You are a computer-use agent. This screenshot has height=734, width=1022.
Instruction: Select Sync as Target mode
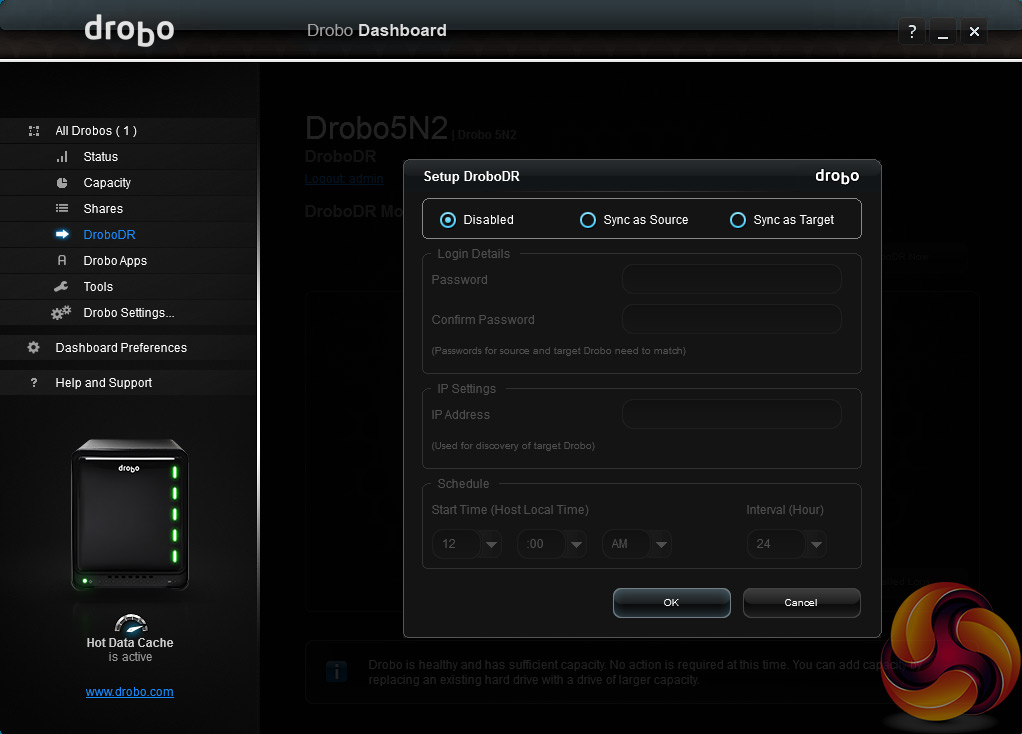(738, 220)
